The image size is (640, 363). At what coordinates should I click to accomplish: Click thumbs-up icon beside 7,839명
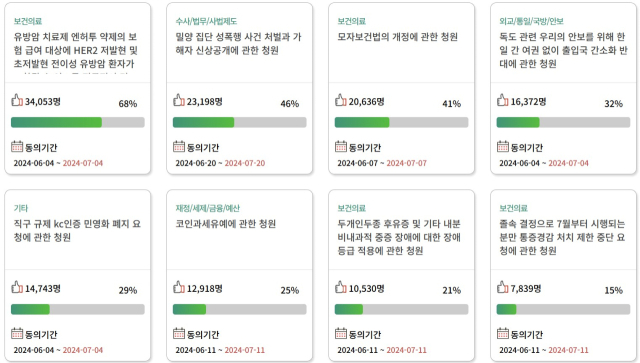(x=503, y=287)
